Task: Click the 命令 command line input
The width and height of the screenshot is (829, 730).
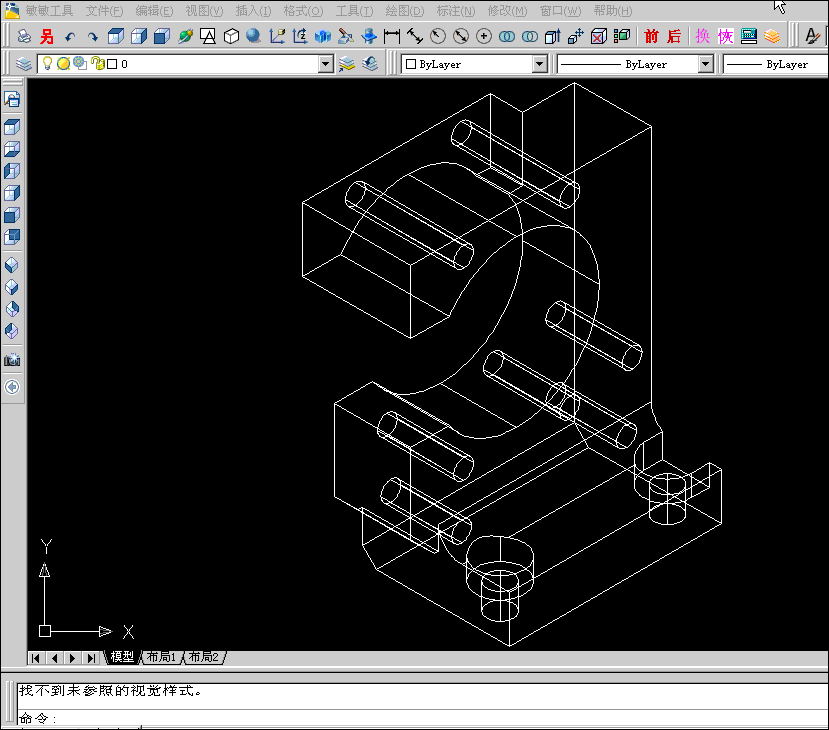Action: (423, 718)
